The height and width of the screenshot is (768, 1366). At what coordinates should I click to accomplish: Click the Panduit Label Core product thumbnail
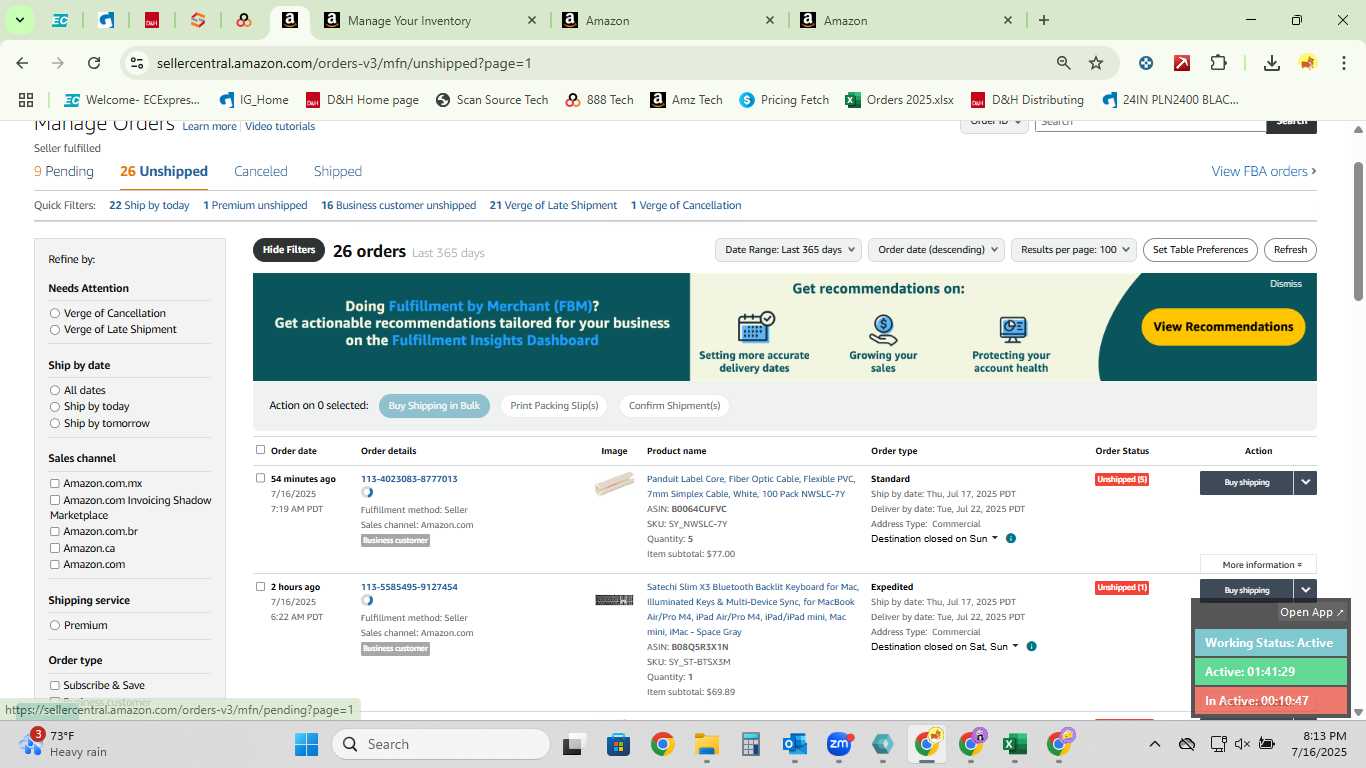(614, 484)
